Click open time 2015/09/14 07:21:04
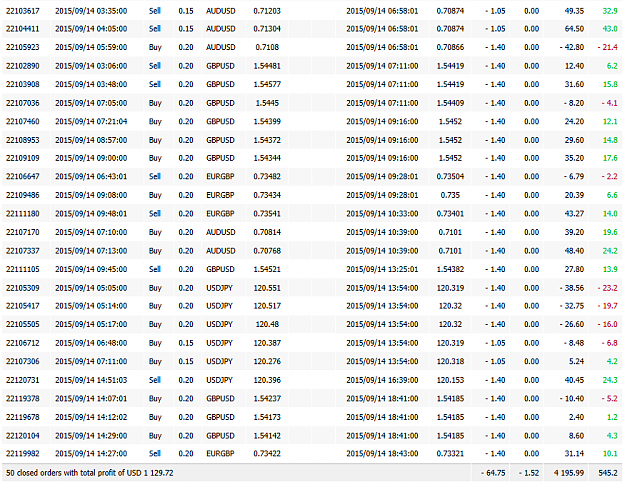Viewport: 625px width, 487px height. [91, 121]
